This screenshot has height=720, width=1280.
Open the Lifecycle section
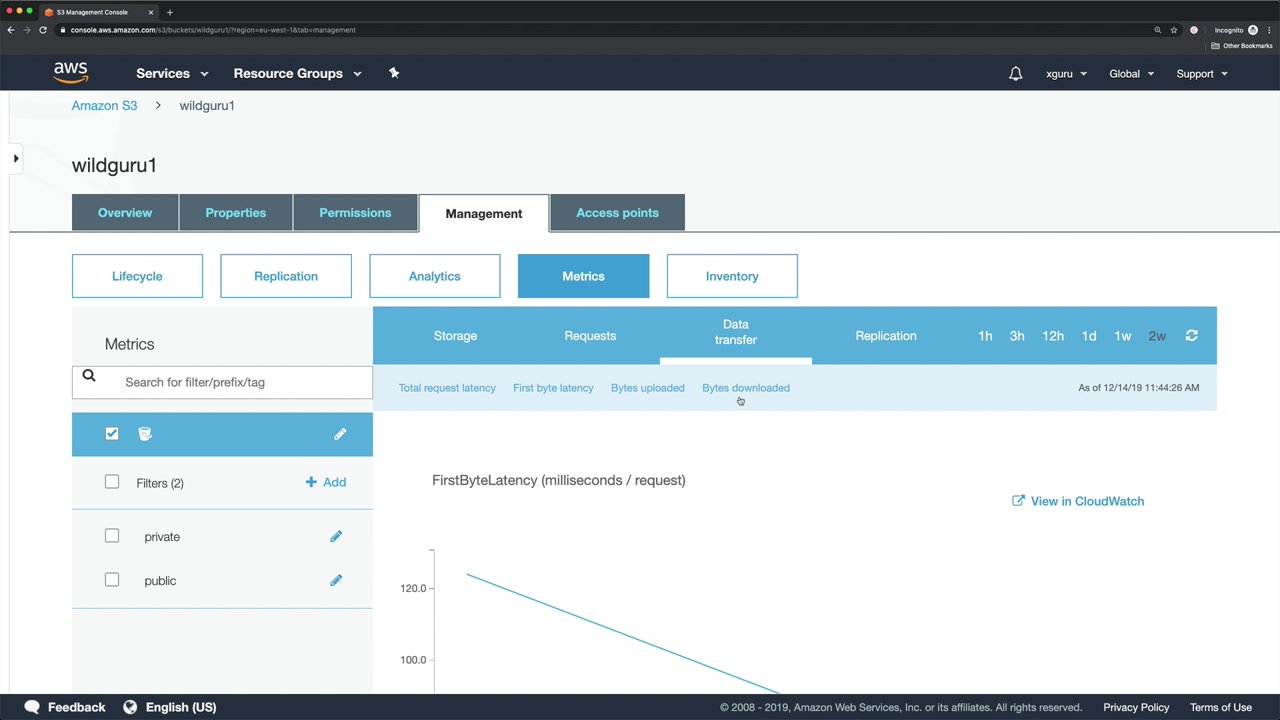pyautogui.click(x=137, y=276)
